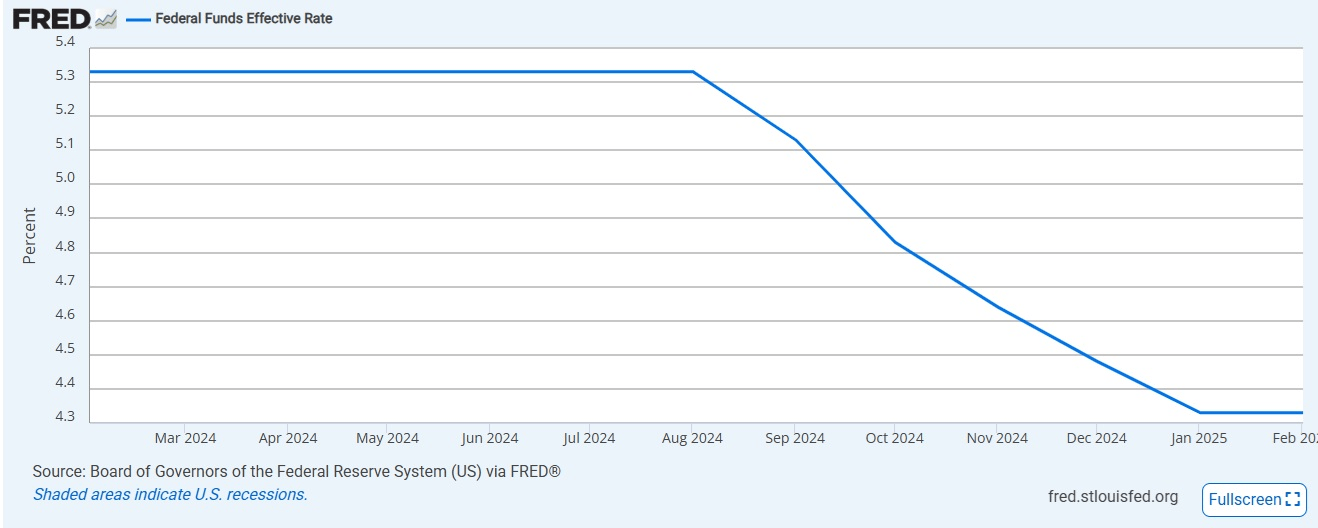Screen dimensions: 1318x528
Task: Click the Jun 2024 x-axis label
Action: point(490,438)
